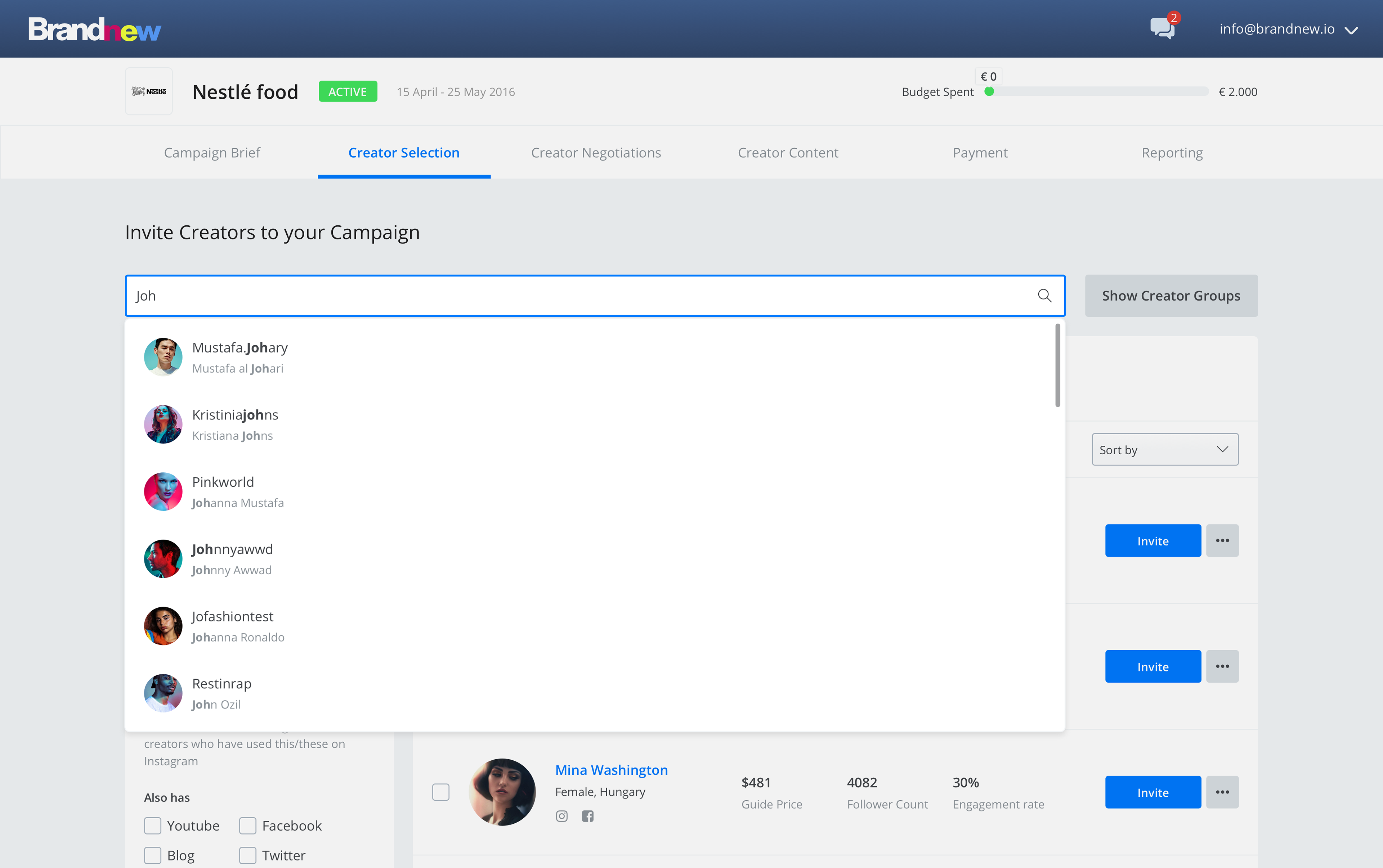Screen dimensions: 1383x868
Task: Click the ACTIVE status badge
Action: click(x=348, y=92)
